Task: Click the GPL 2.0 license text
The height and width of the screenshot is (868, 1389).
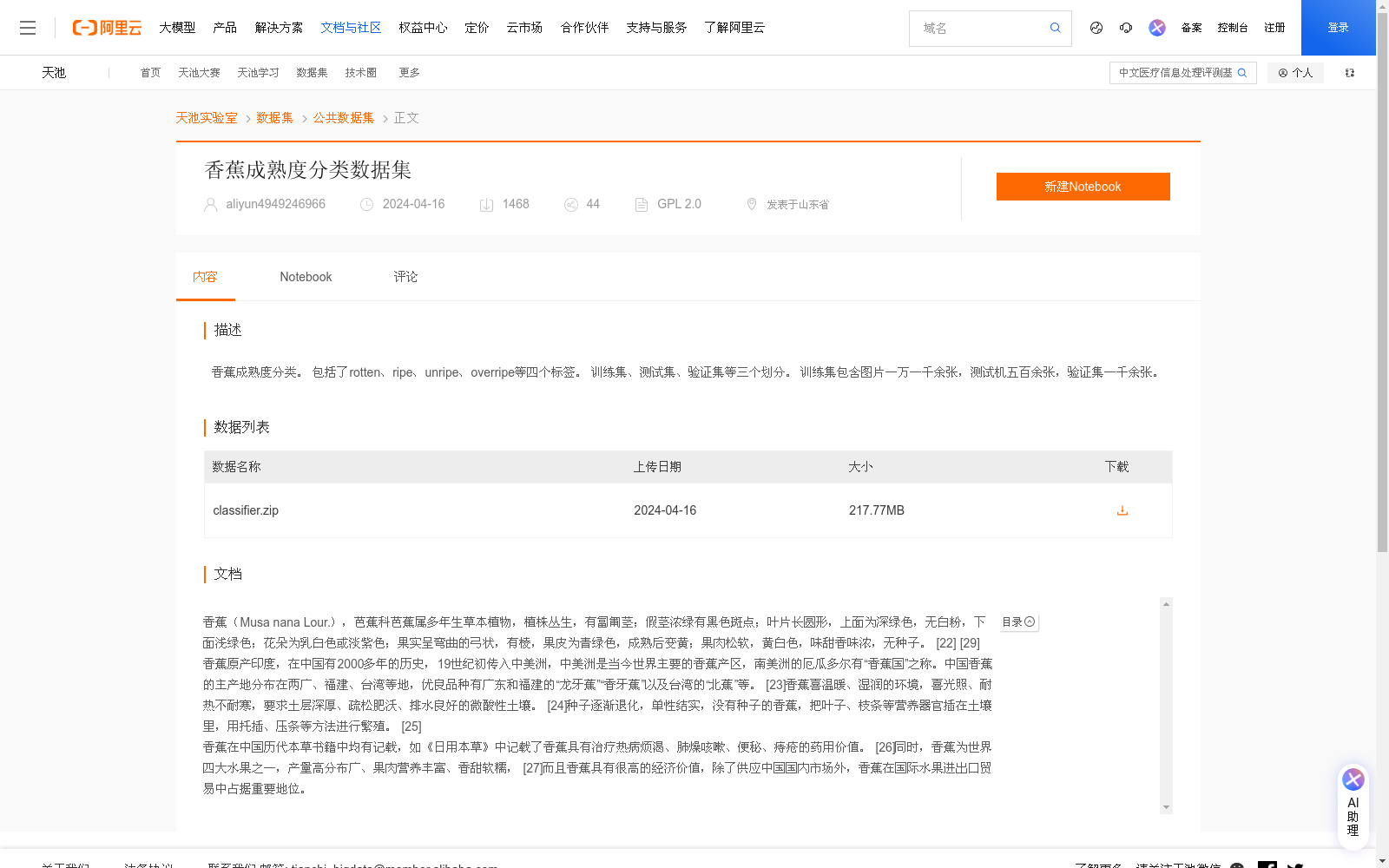Action: pos(679,204)
